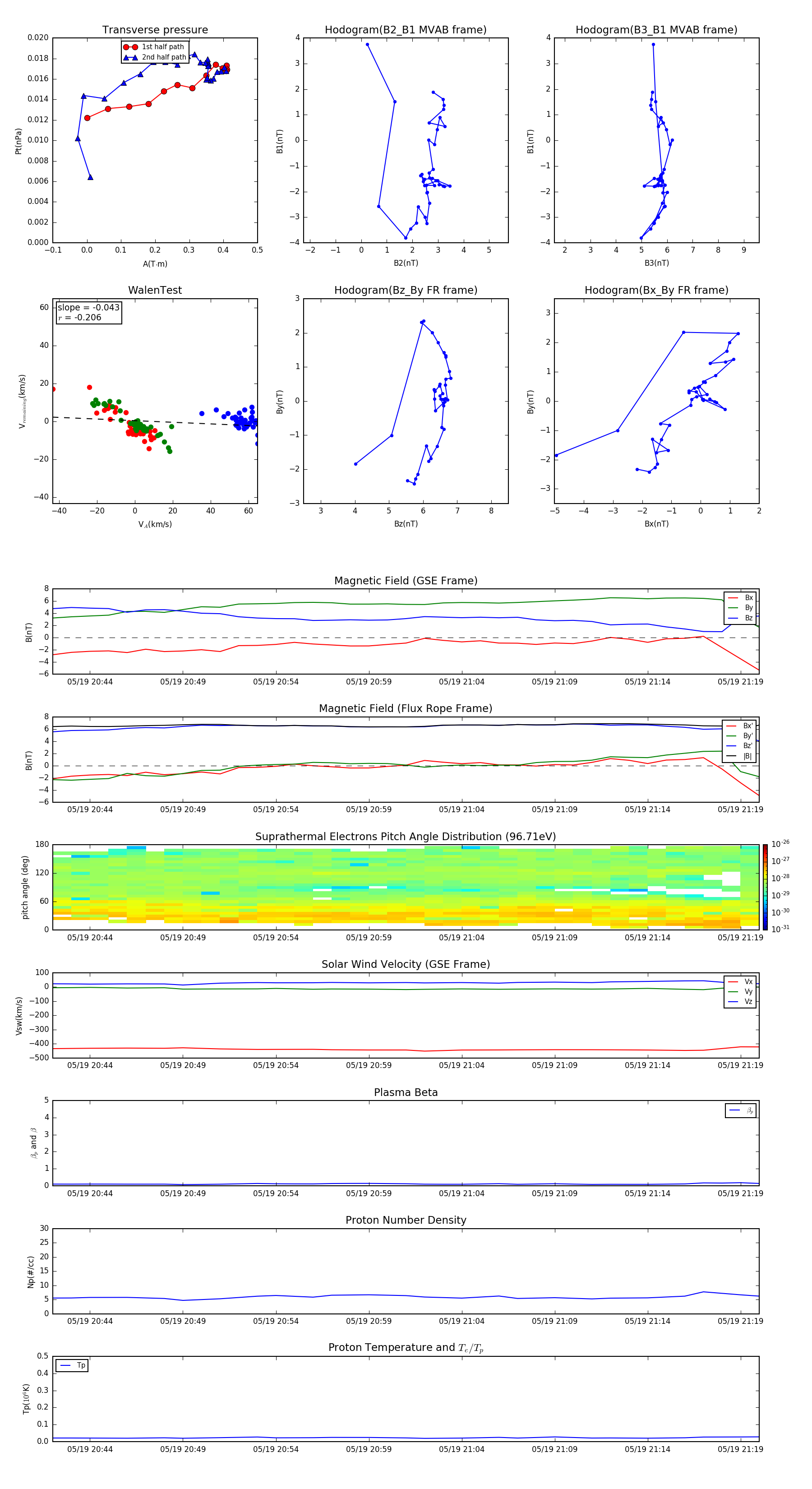
Task: Click the pitch angle color scale bar
Action: pos(765,887)
